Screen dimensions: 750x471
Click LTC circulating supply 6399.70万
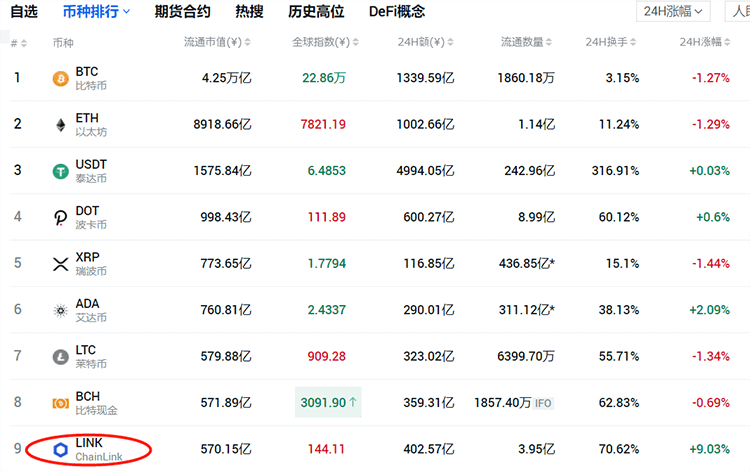(526, 356)
